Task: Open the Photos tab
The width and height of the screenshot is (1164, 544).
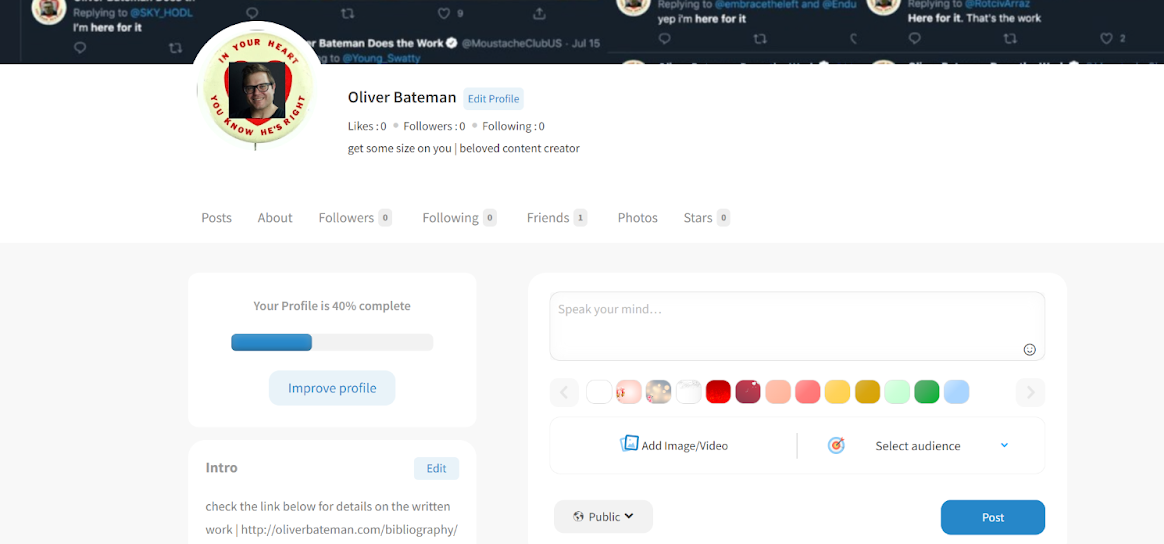Action: (637, 218)
